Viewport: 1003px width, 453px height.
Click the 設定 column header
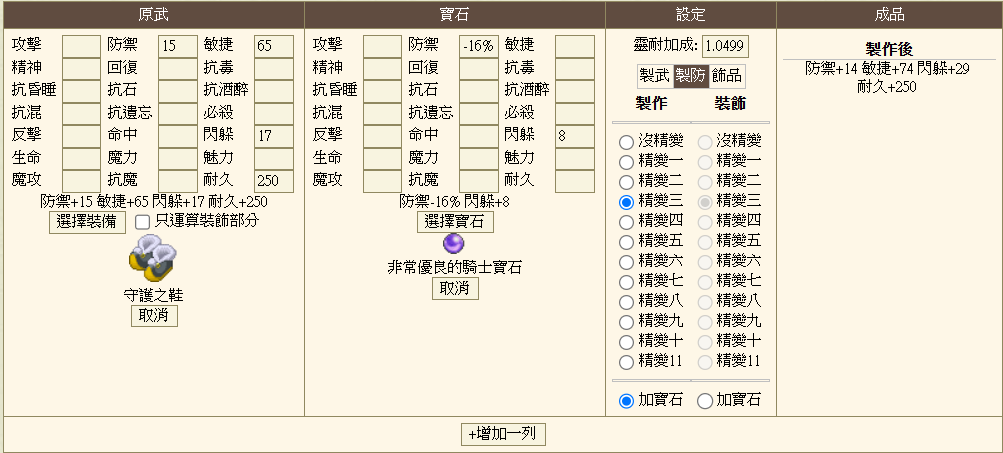[691, 15]
